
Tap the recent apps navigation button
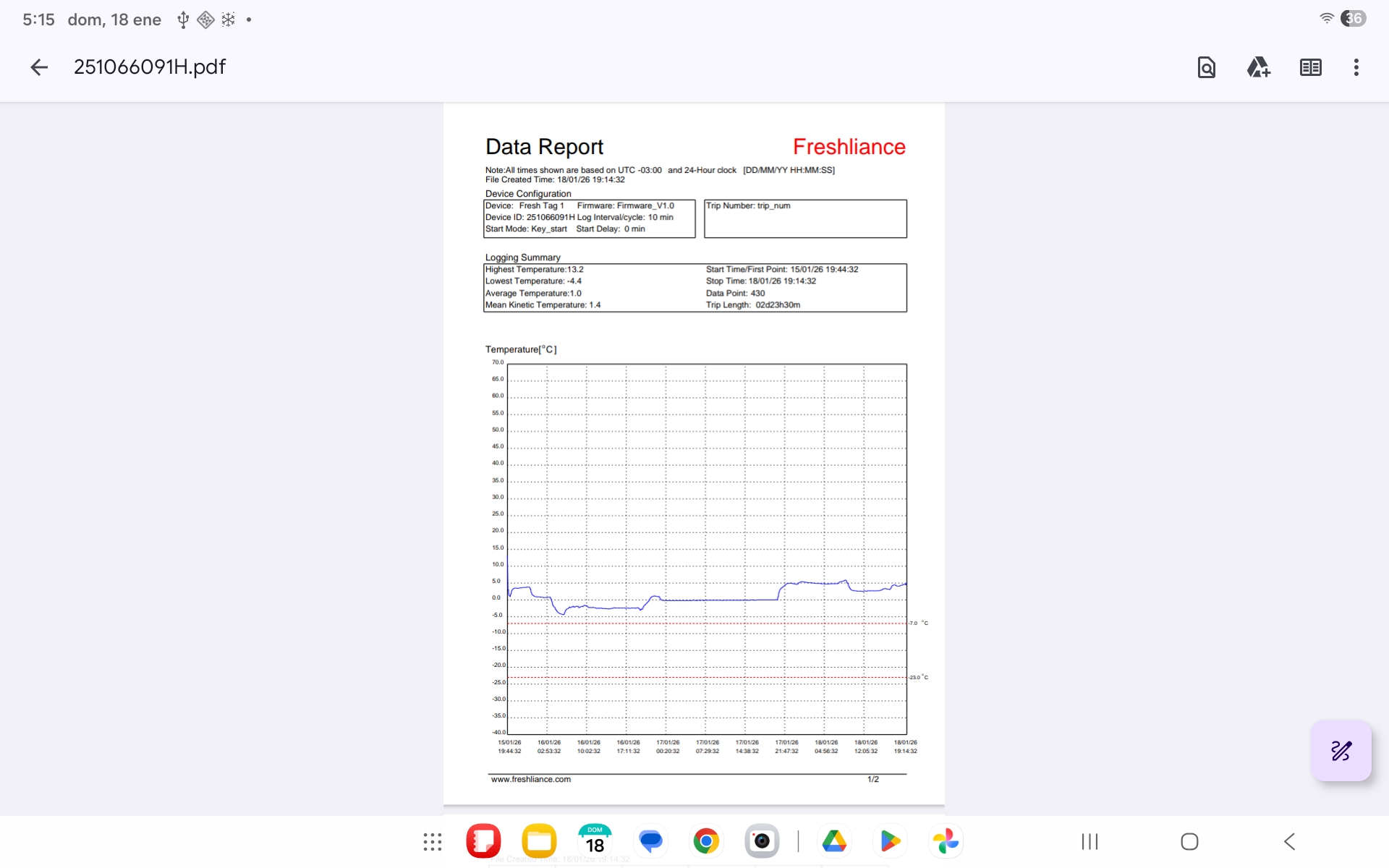pos(1089,841)
